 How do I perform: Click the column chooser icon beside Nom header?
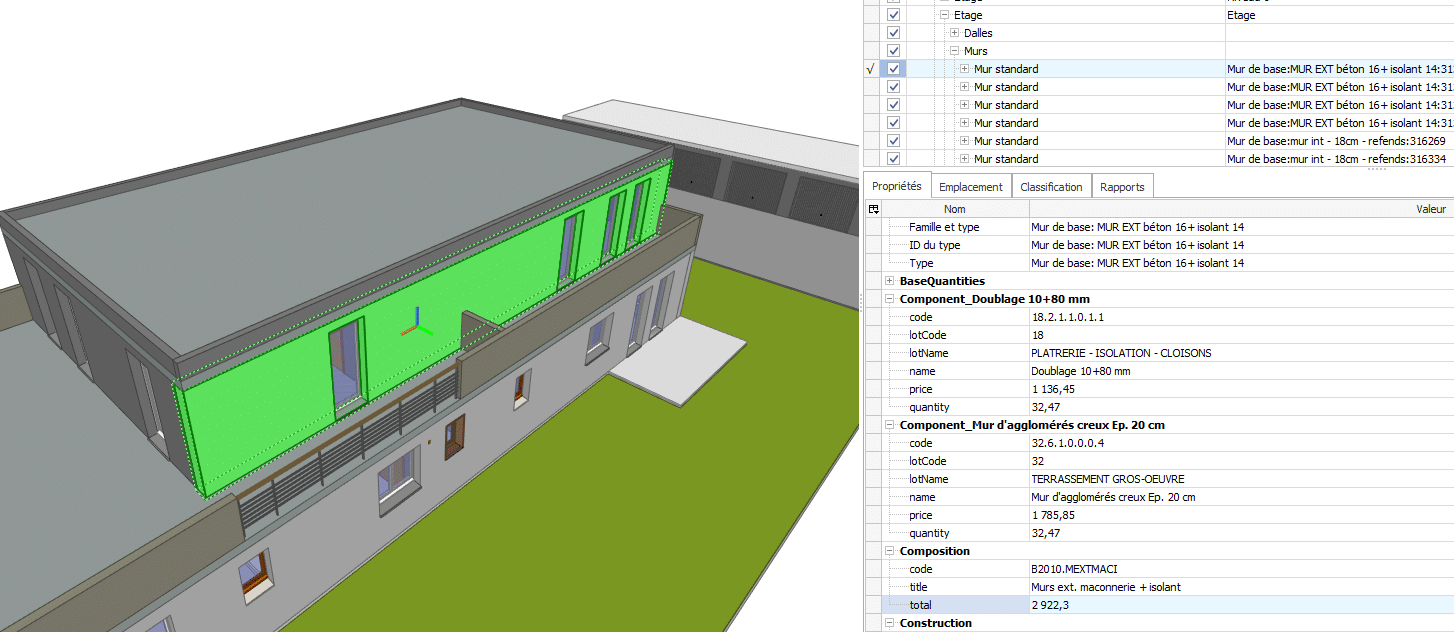pyautogui.click(x=873, y=209)
